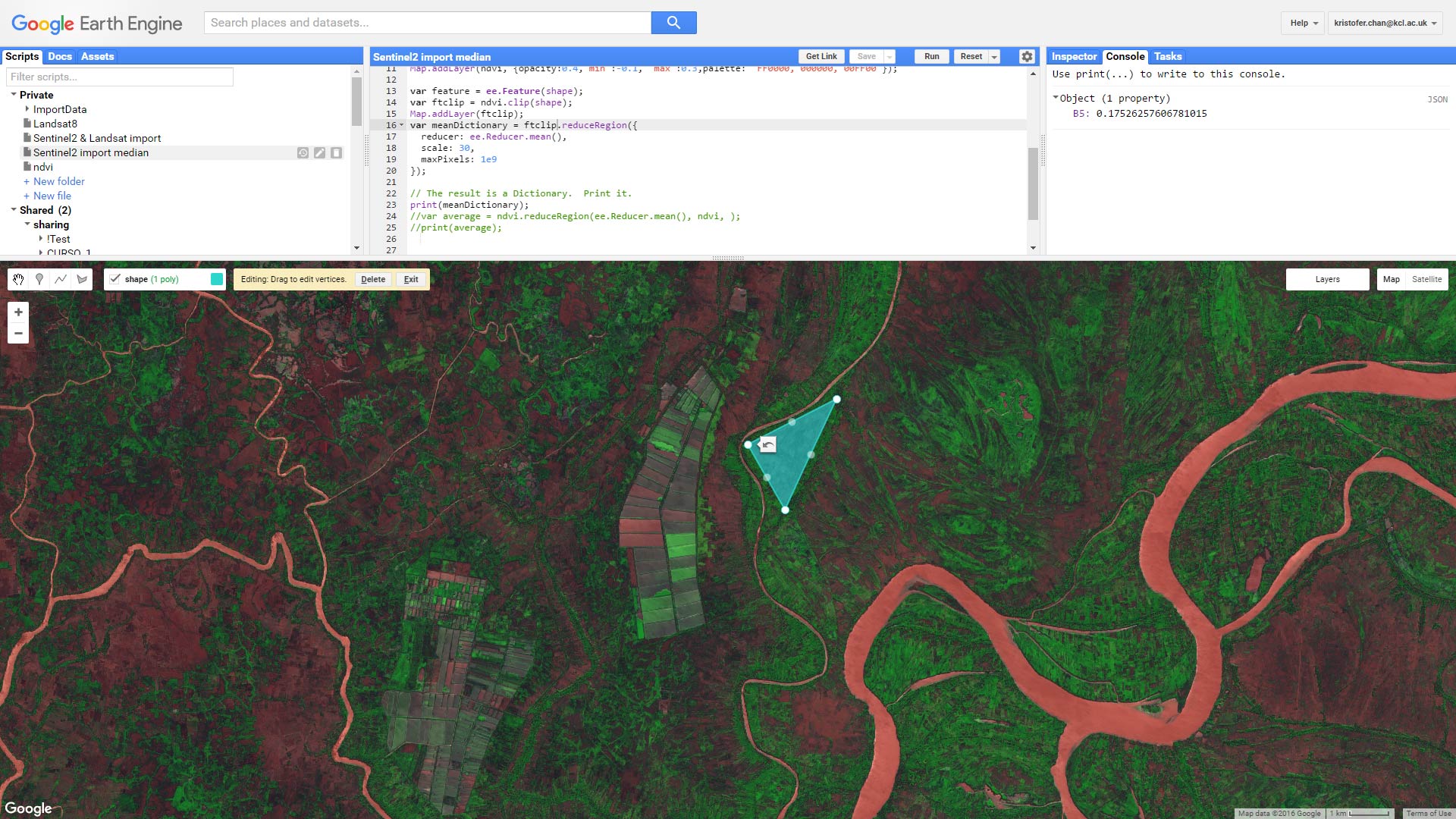Open the Help dropdown menu
The height and width of the screenshot is (819, 1456).
pyautogui.click(x=1303, y=23)
